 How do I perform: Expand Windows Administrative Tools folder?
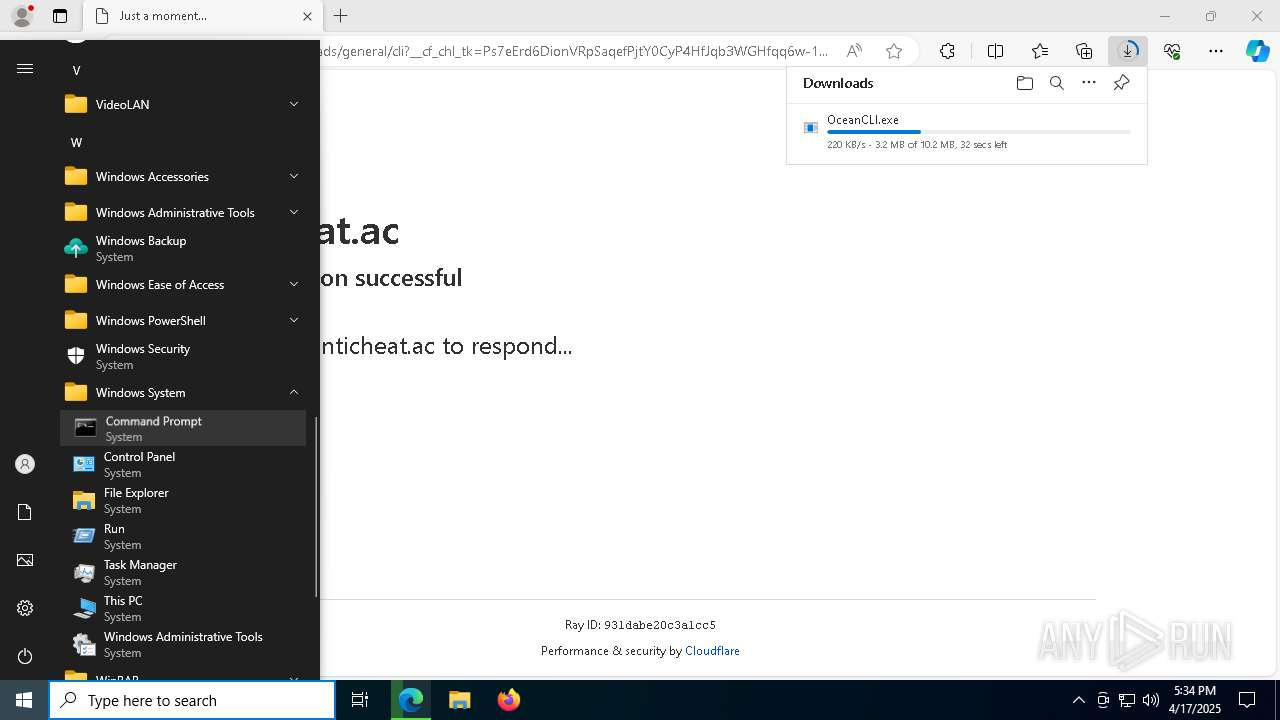(x=183, y=212)
